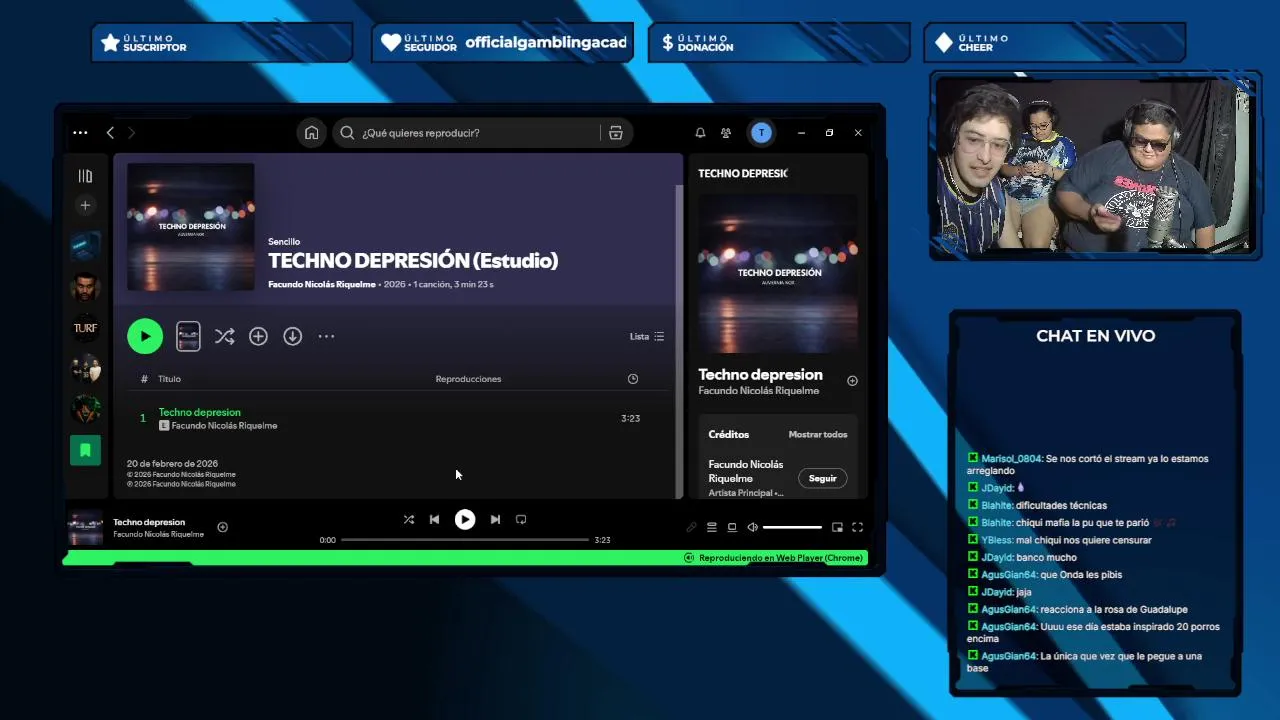This screenshot has height=720, width=1280.
Task: Click the main content vertical scrollbar
Action: (x=680, y=340)
